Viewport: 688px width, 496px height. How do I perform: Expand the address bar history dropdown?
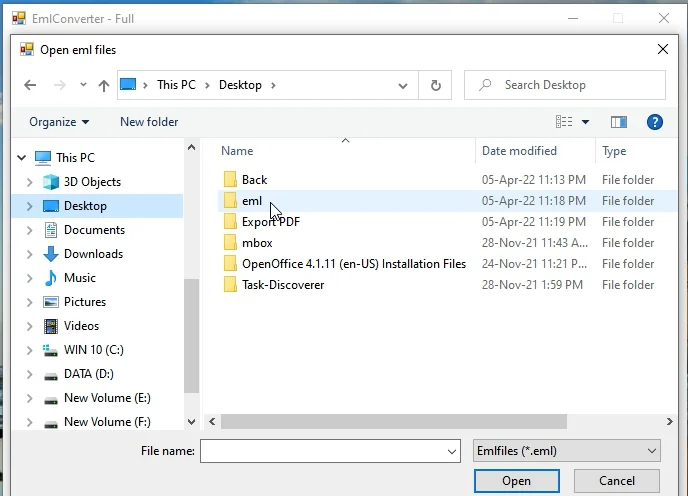pos(402,86)
